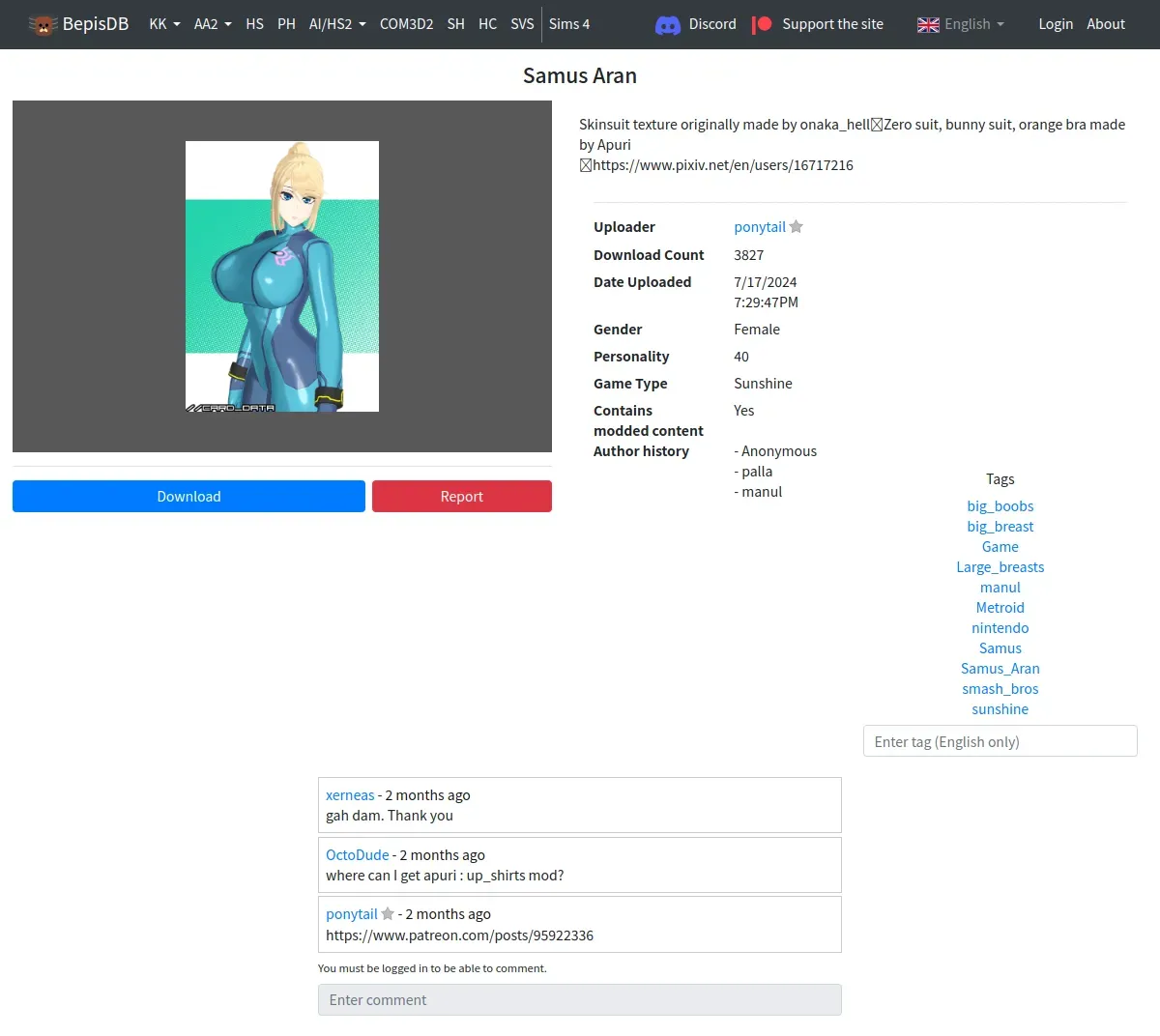Go to the COM3D2 section
This screenshot has height=1036, width=1160.
pyautogui.click(x=406, y=24)
